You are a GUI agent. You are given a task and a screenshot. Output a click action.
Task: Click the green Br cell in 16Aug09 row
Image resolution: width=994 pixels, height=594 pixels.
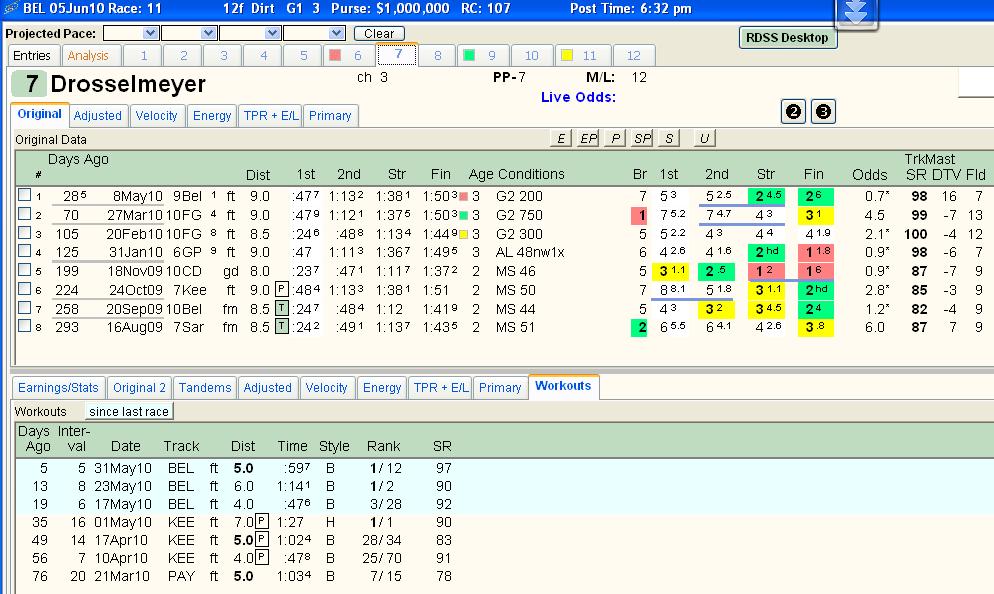tap(639, 328)
